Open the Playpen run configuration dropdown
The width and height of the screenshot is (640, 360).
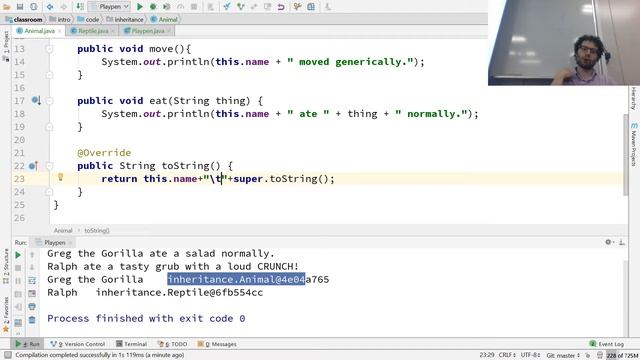[x=109, y=7]
